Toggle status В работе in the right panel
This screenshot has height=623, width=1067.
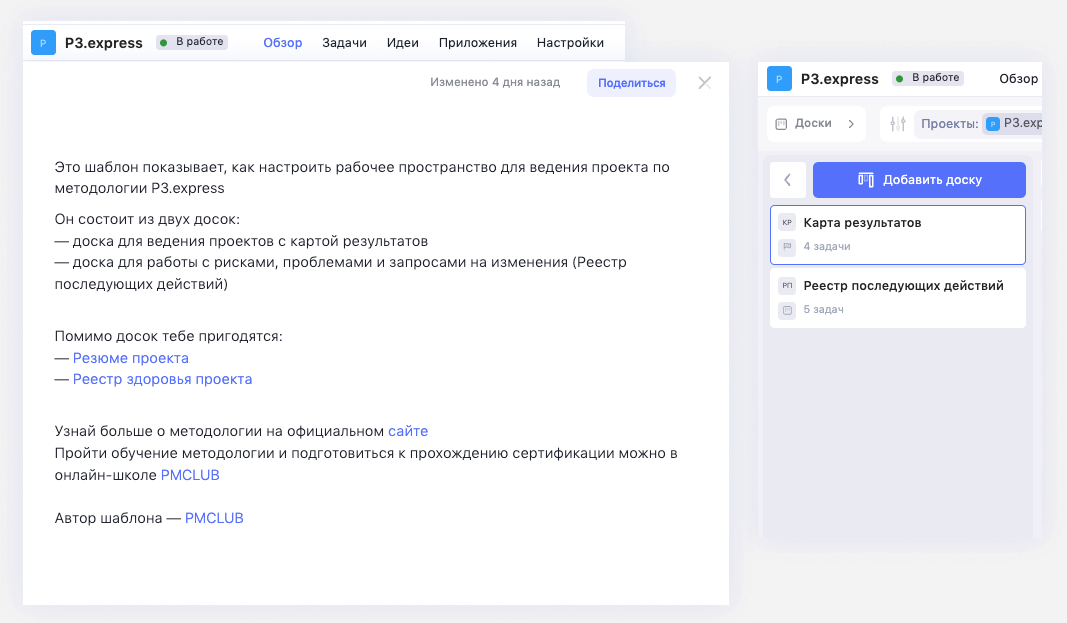(927, 78)
